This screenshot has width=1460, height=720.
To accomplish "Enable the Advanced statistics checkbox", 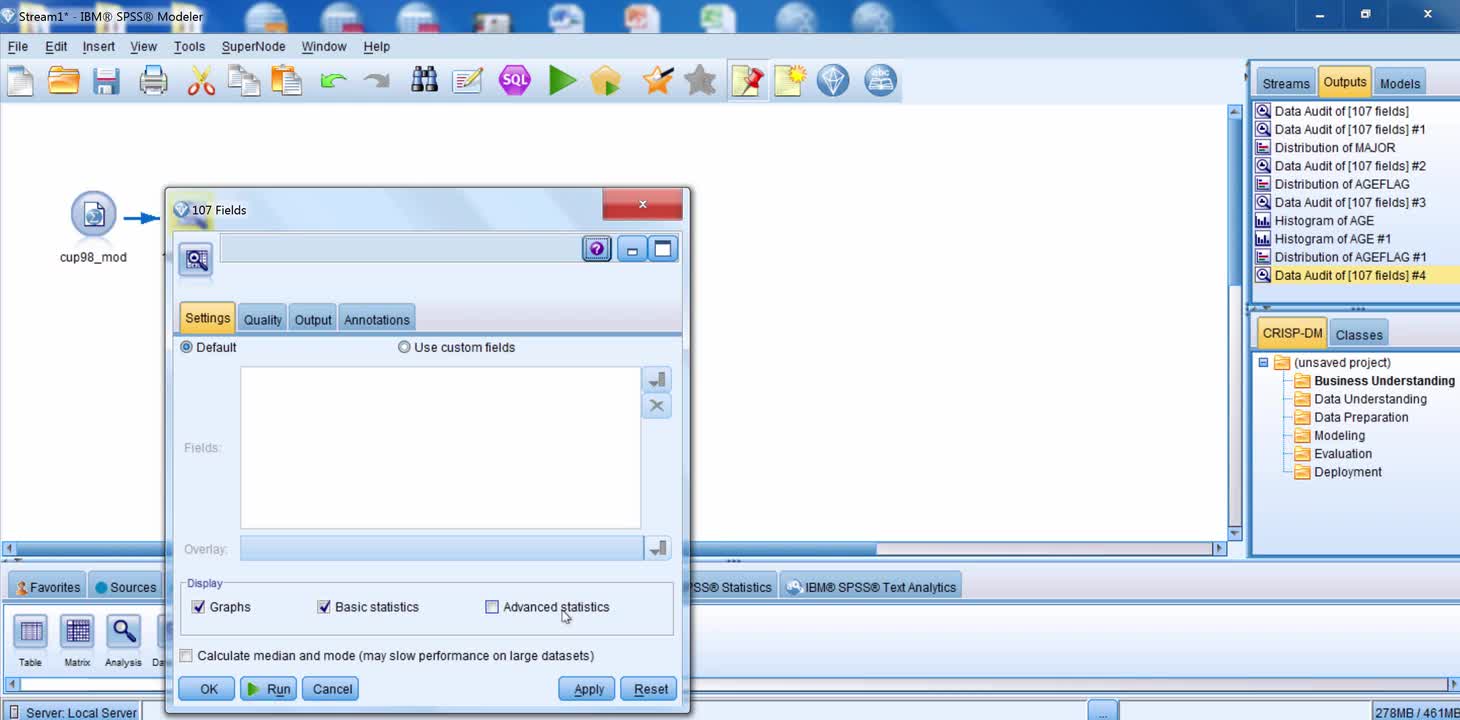I will click(491, 607).
